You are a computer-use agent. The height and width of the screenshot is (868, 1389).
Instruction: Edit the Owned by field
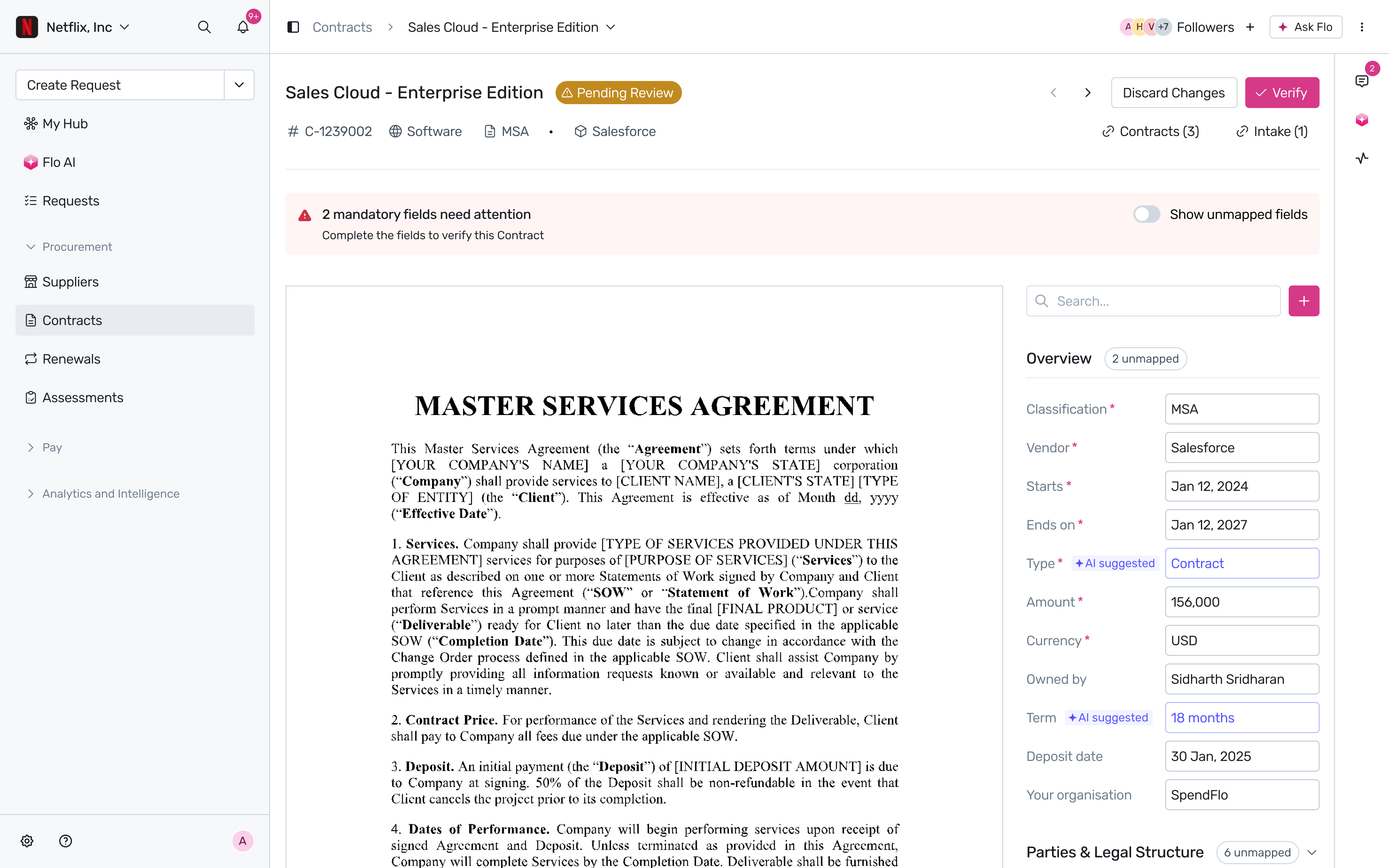coord(1242,679)
